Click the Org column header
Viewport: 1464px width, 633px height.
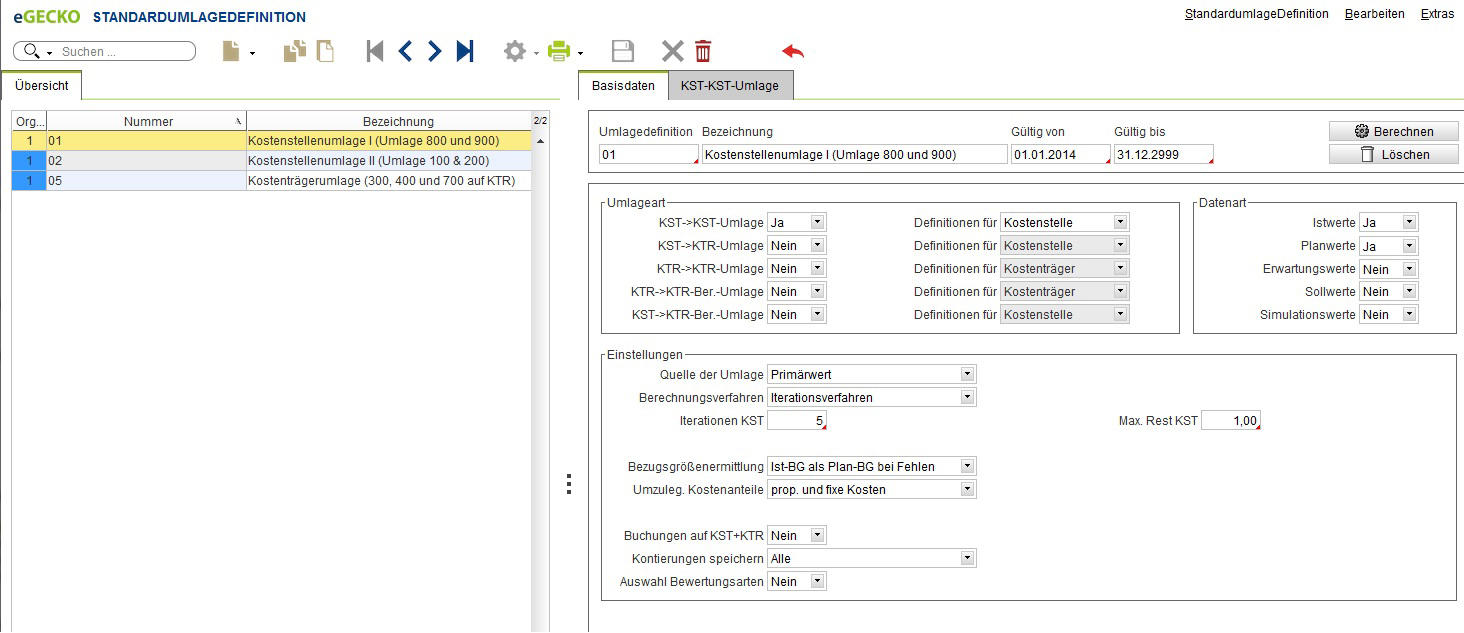[x=29, y=121]
